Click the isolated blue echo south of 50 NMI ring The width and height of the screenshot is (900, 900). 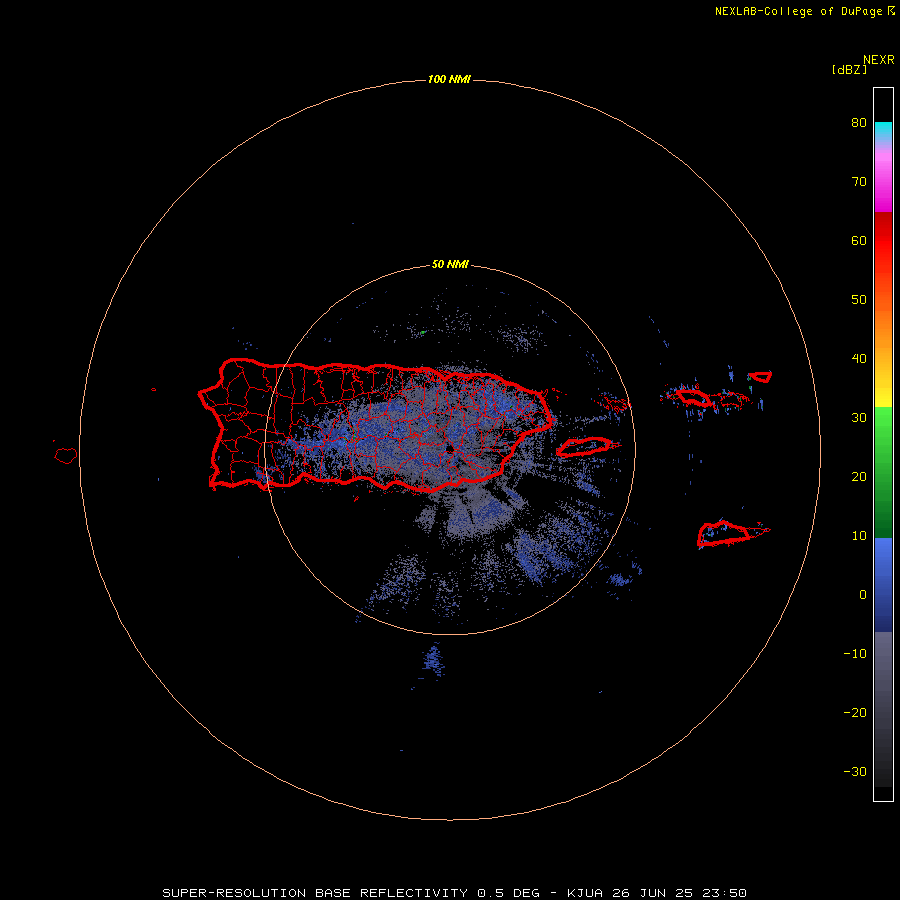coord(433,660)
